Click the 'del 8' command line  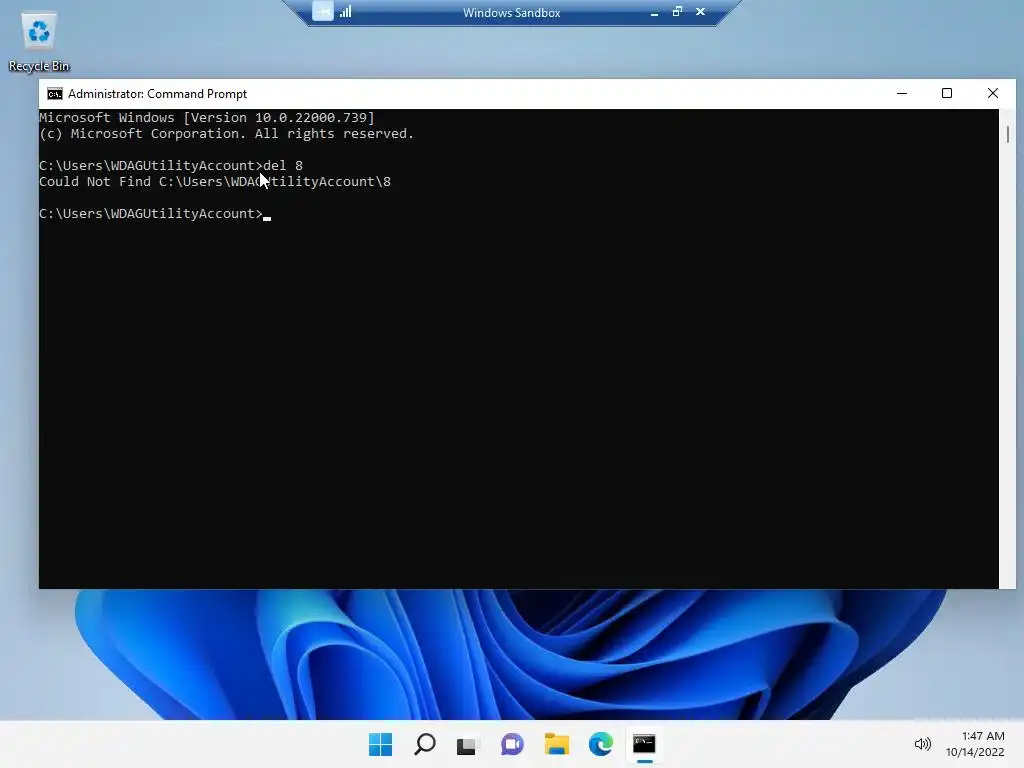(x=170, y=166)
